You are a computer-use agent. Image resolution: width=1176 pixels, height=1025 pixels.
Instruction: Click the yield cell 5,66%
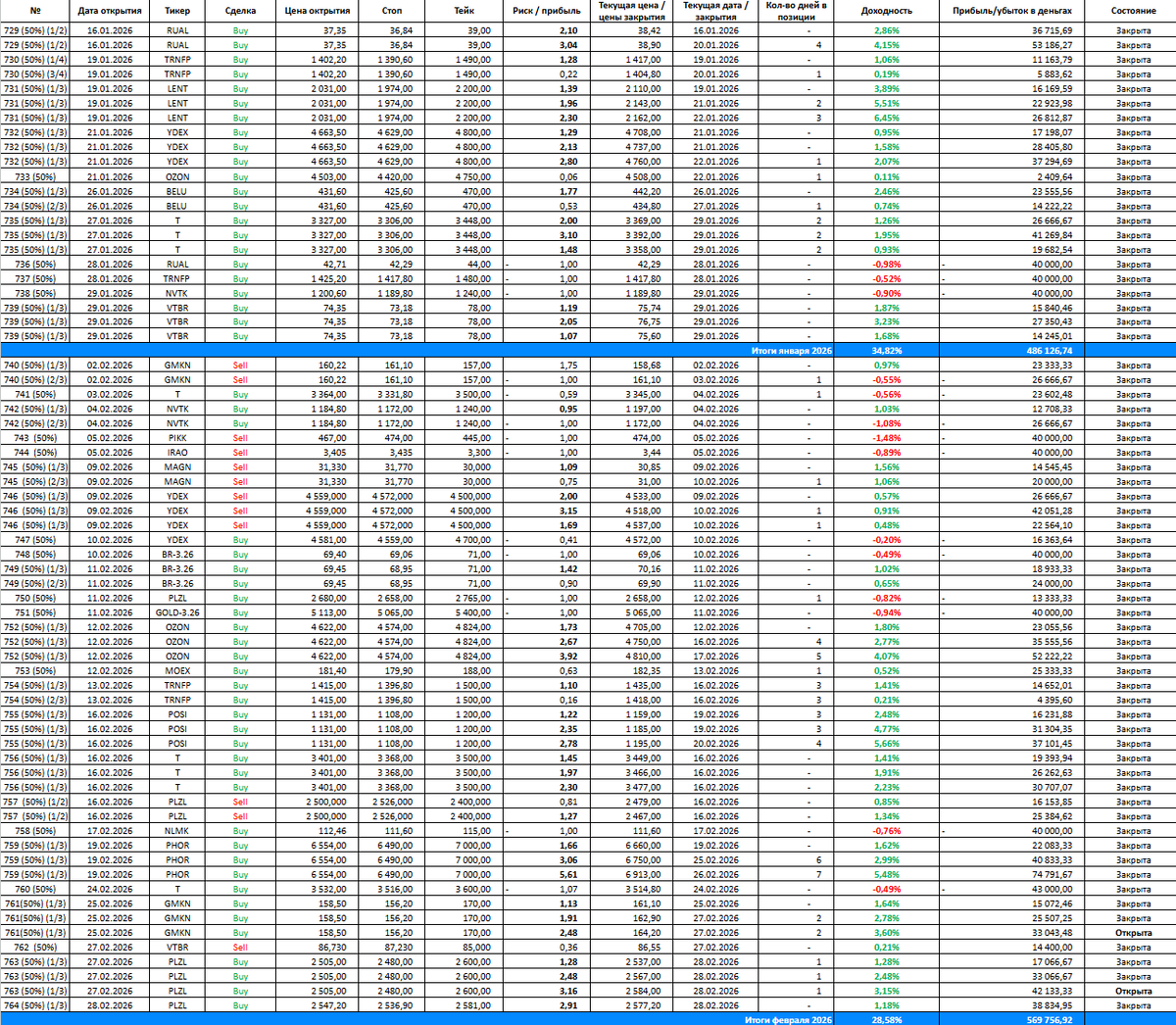point(886,744)
